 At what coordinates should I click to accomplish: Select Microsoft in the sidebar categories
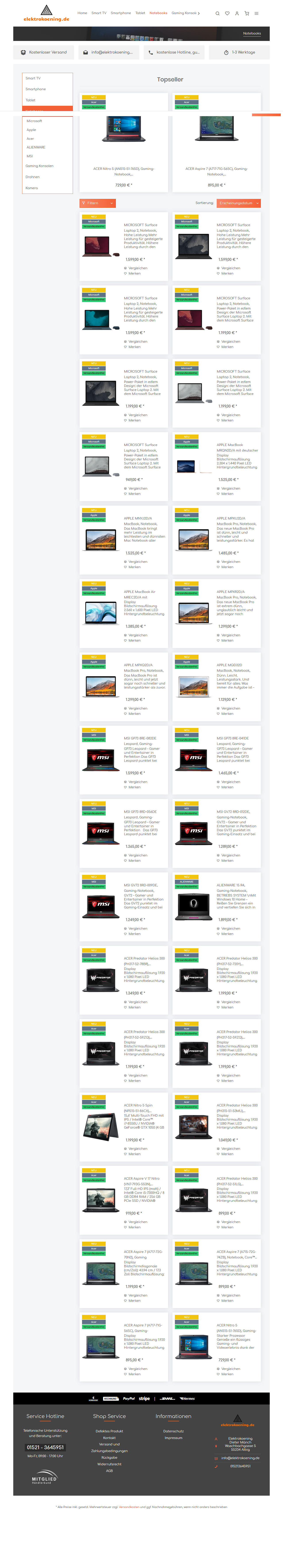click(34, 121)
